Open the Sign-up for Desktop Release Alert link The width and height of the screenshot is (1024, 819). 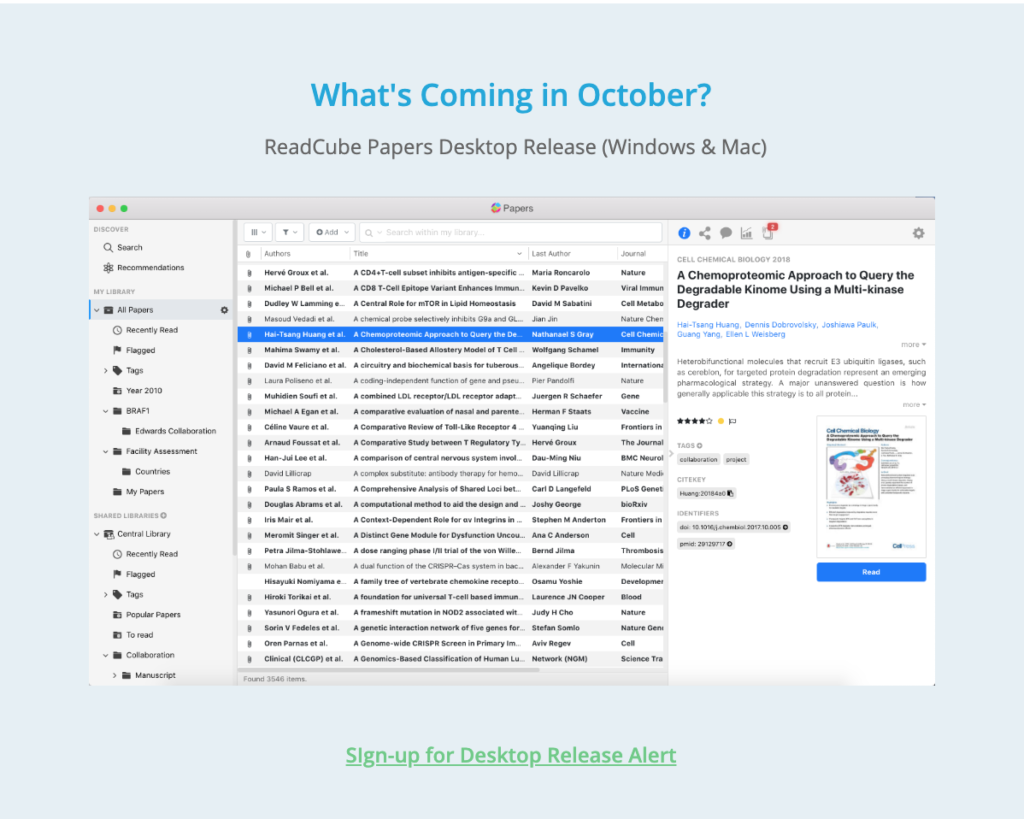pyautogui.click(x=511, y=755)
